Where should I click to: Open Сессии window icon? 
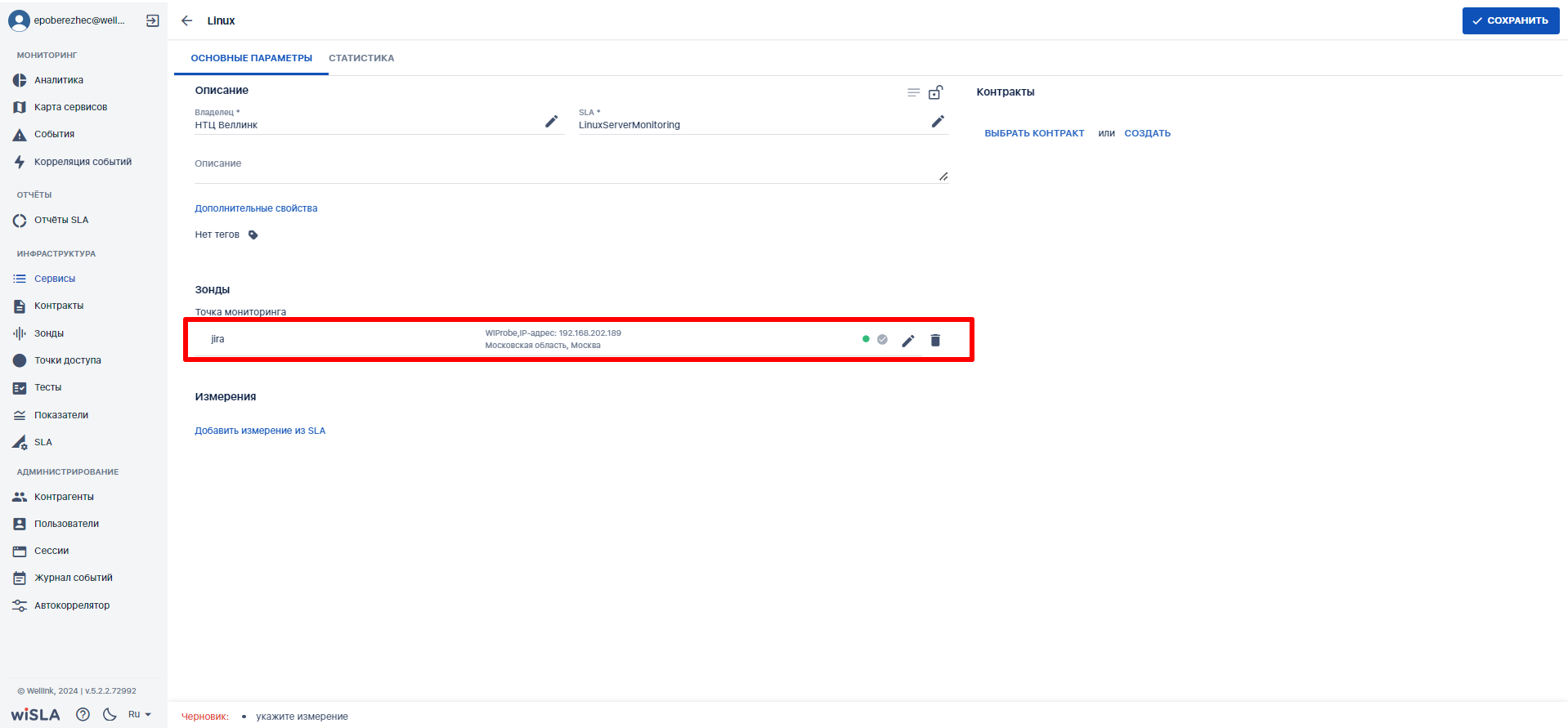pyautogui.click(x=20, y=551)
